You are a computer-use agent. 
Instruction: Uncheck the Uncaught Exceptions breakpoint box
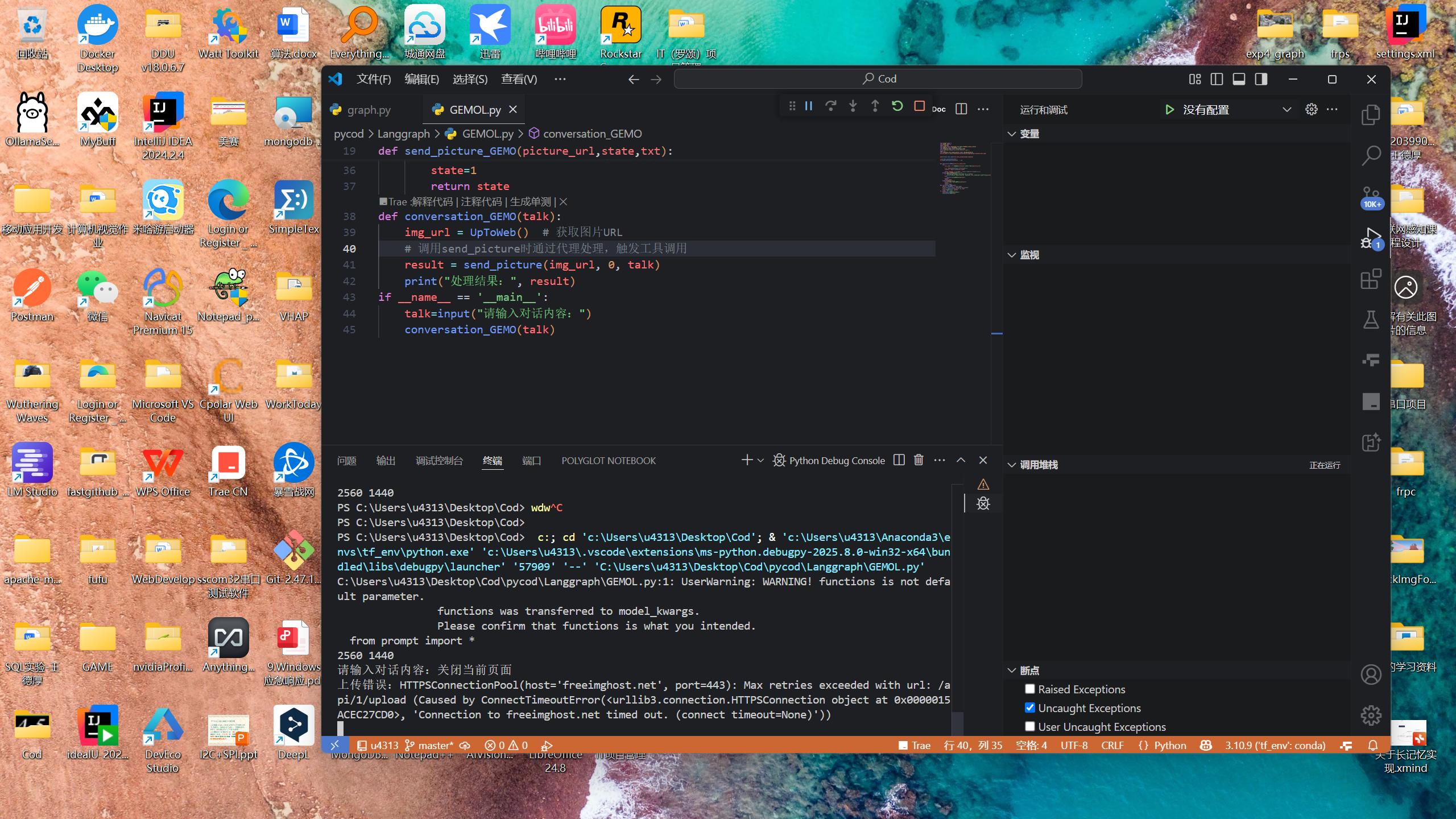coord(1029,708)
